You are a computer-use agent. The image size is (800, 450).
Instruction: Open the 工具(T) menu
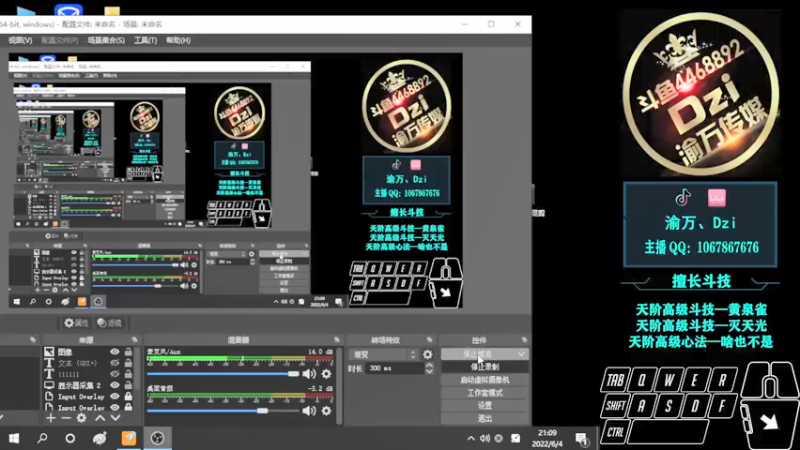[x=145, y=40]
